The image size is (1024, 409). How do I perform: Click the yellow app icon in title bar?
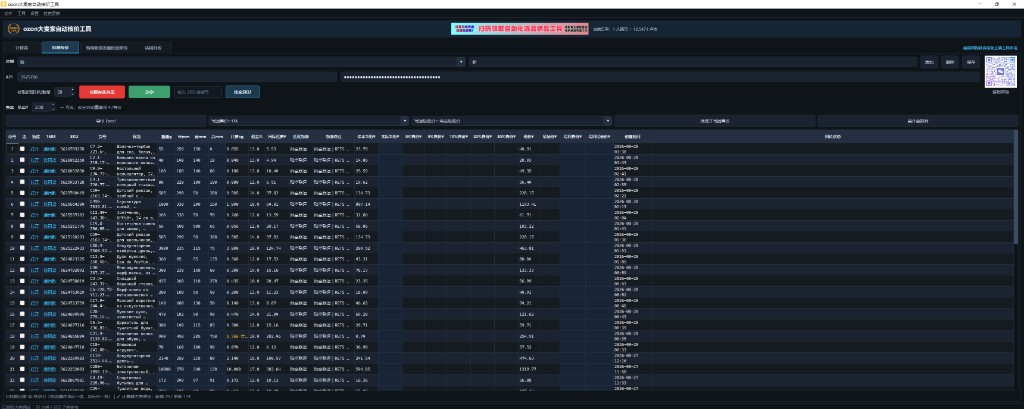point(3,4)
